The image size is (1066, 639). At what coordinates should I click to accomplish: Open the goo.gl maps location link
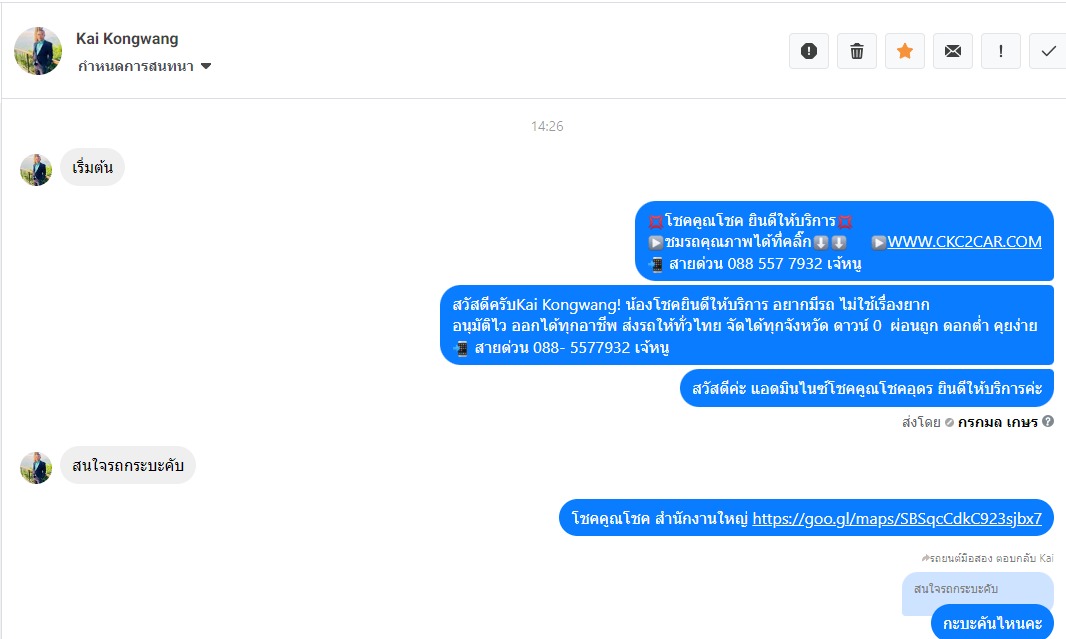tap(897, 519)
